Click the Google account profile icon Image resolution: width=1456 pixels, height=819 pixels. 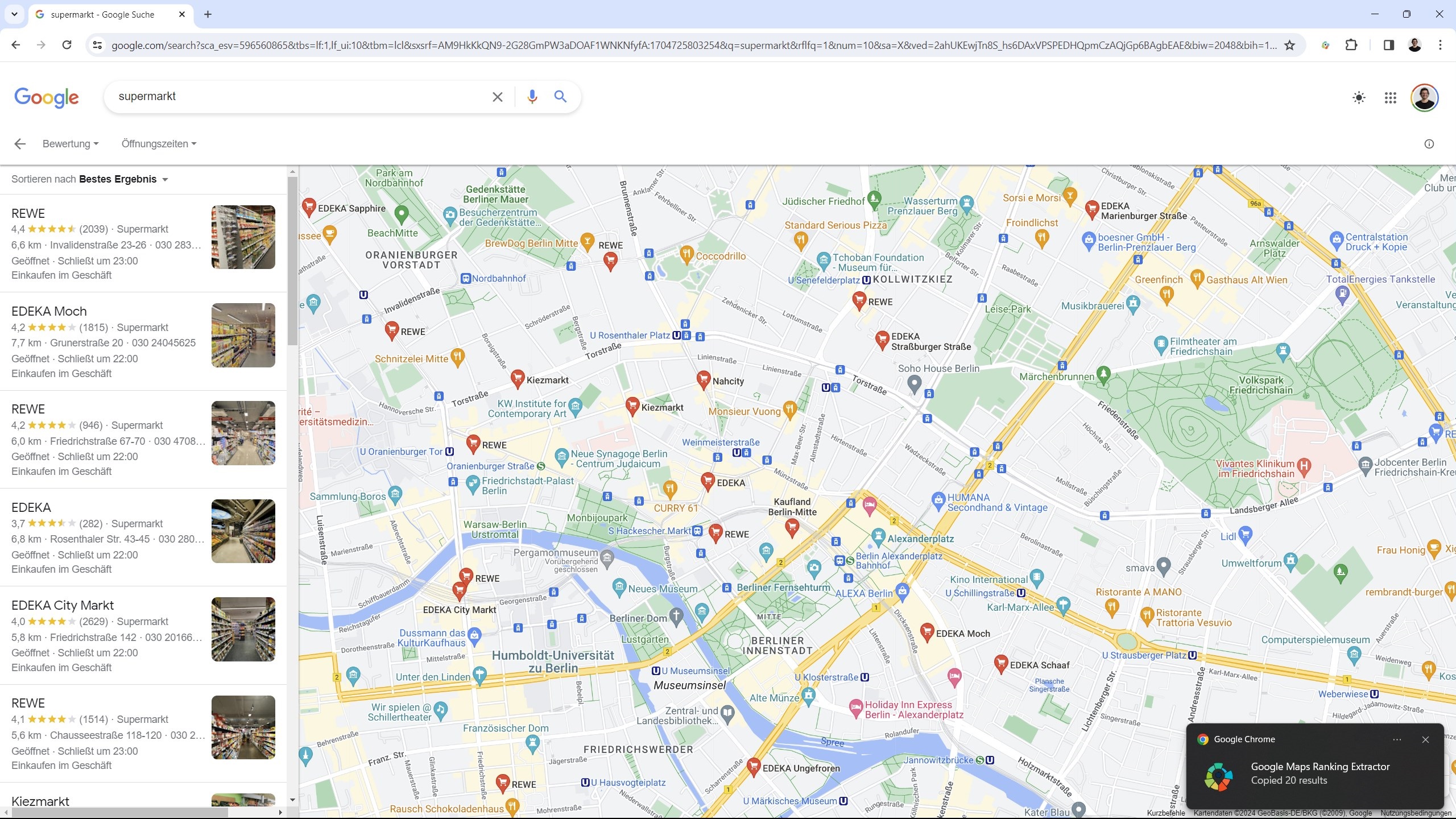click(1424, 97)
